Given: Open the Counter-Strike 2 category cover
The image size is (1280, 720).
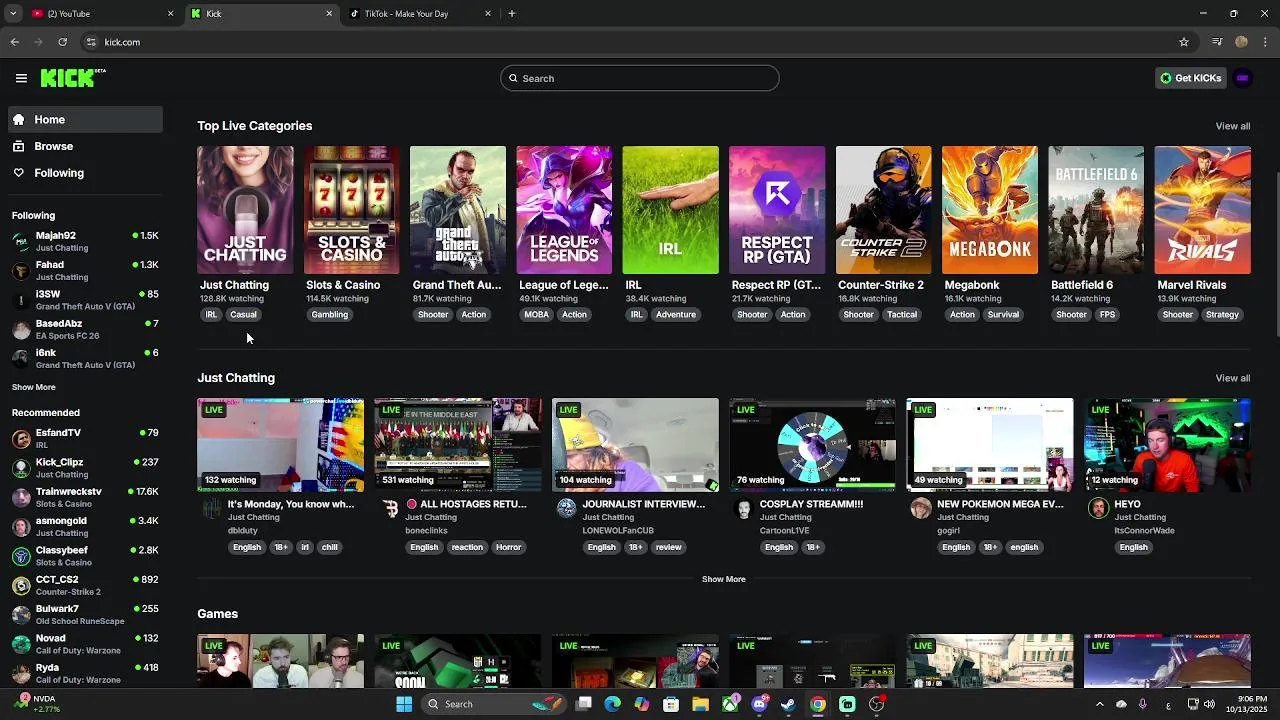Looking at the screenshot, I should coord(883,210).
